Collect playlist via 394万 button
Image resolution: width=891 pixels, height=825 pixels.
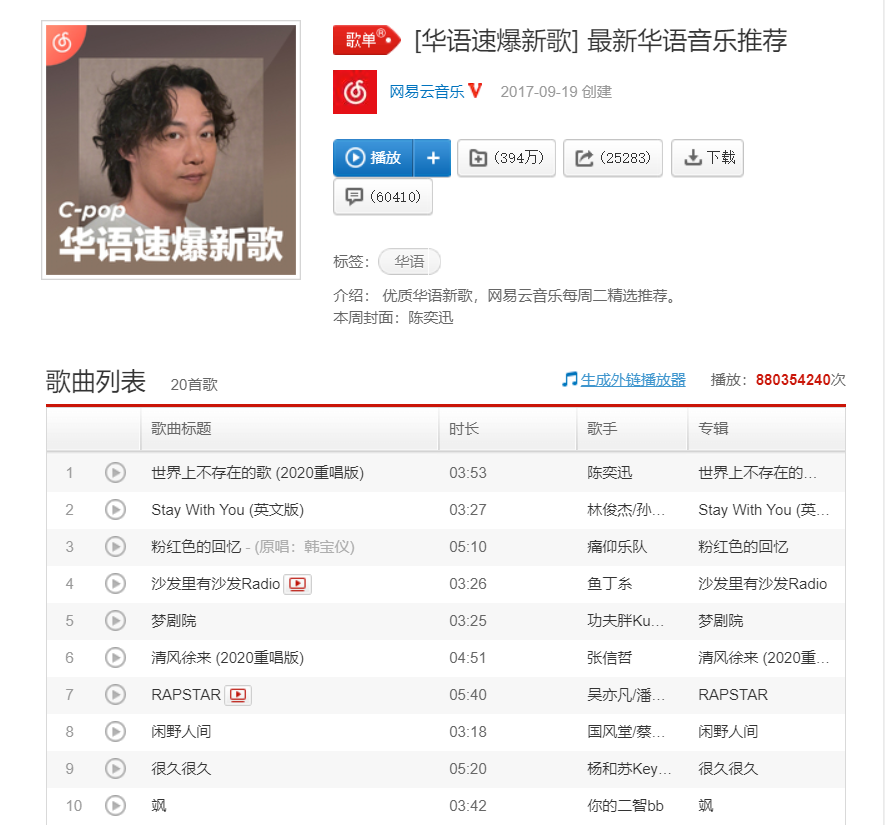(506, 158)
